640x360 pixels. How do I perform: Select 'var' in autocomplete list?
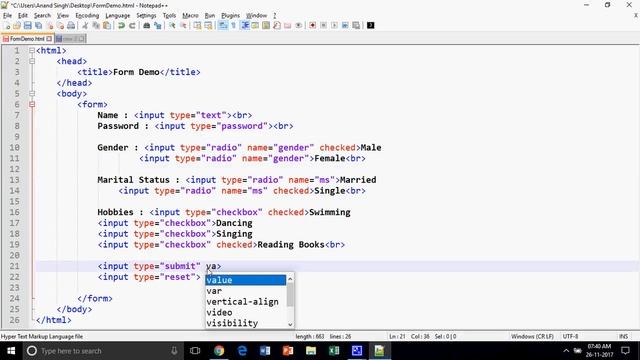pyautogui.click(x=246, y=291)
